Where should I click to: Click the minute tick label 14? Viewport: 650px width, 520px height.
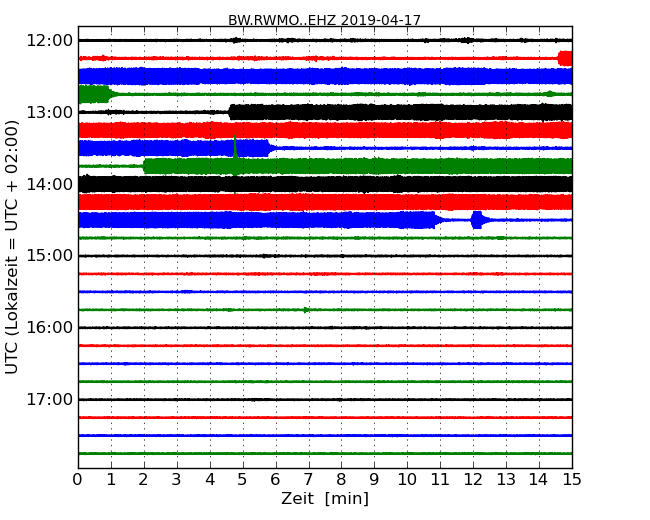tap(539, 479)
